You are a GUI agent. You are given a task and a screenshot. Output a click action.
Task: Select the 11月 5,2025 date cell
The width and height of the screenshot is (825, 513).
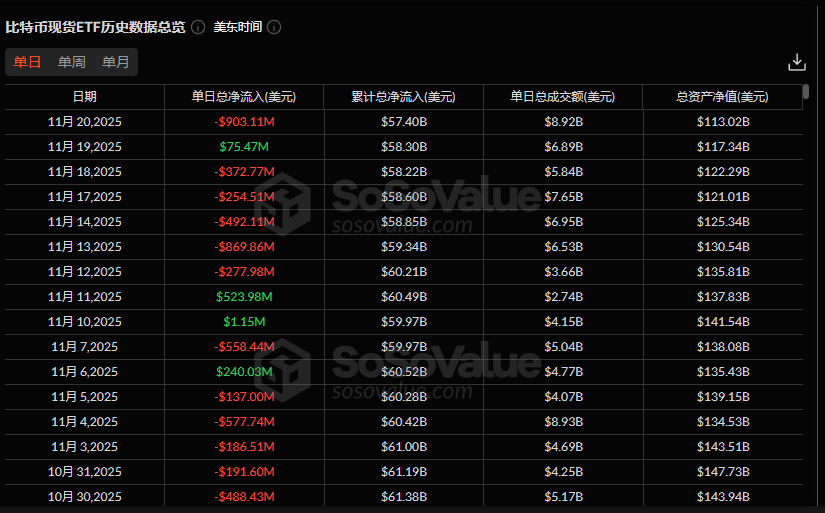85,397
